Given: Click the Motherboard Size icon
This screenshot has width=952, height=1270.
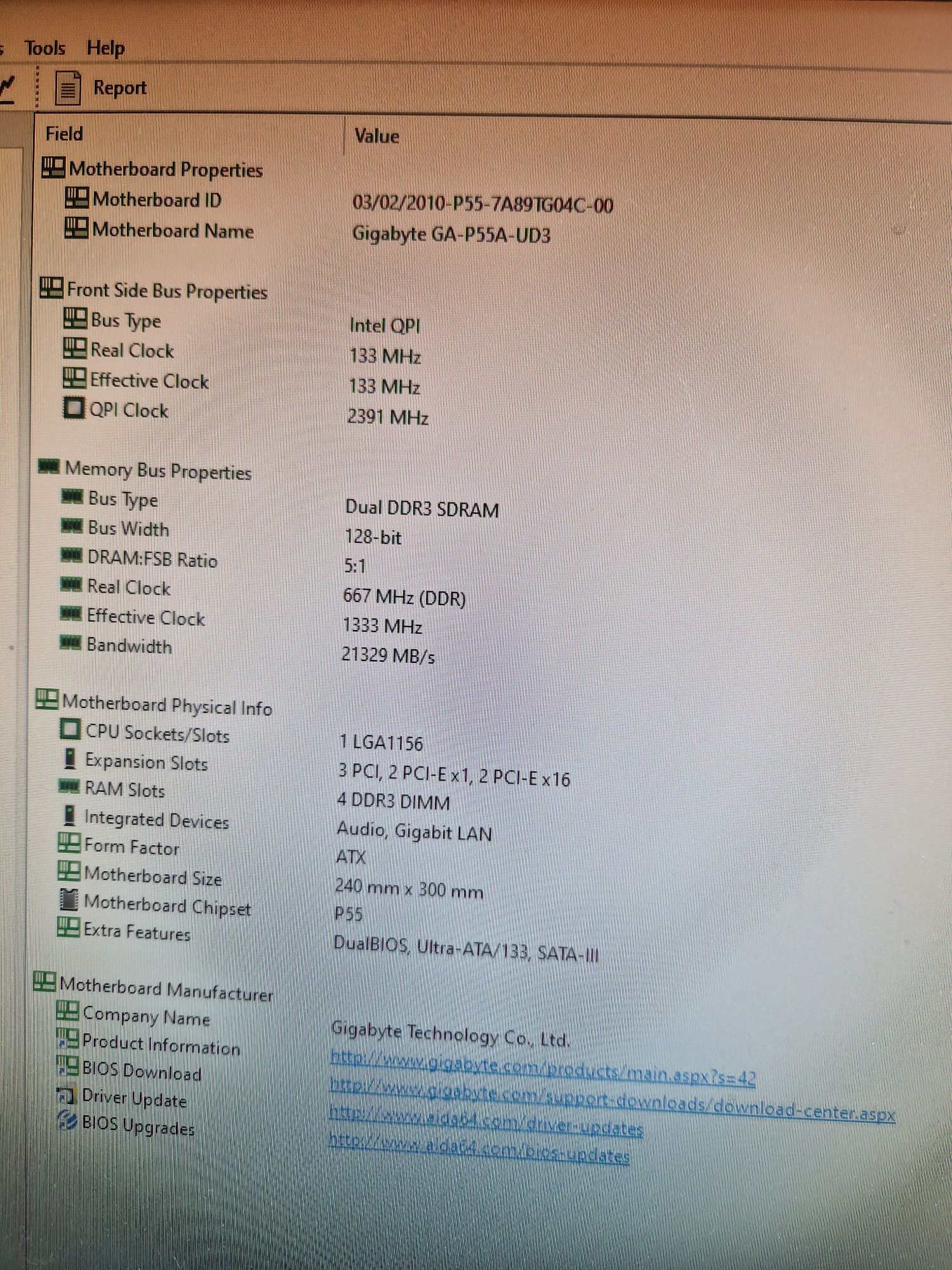Looking at the screenshot, I should 69,871.
